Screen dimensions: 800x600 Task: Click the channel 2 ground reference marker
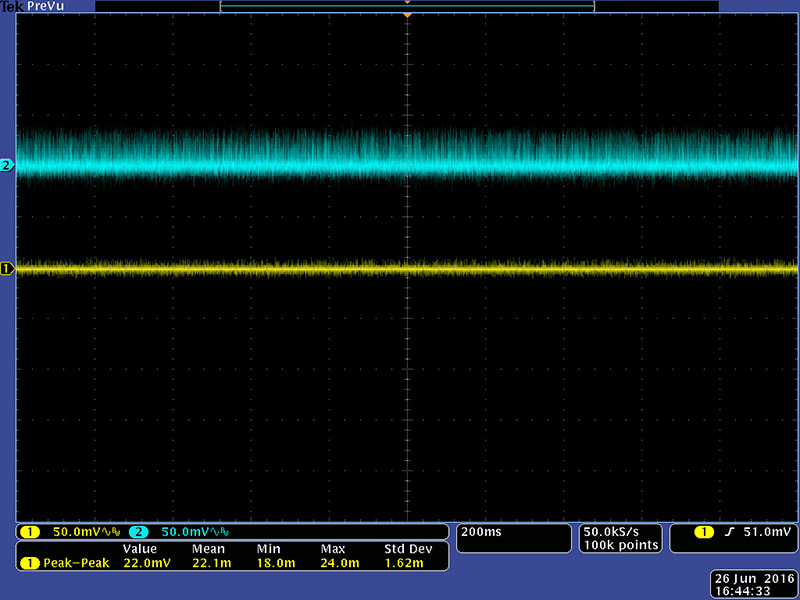point(7,165)
